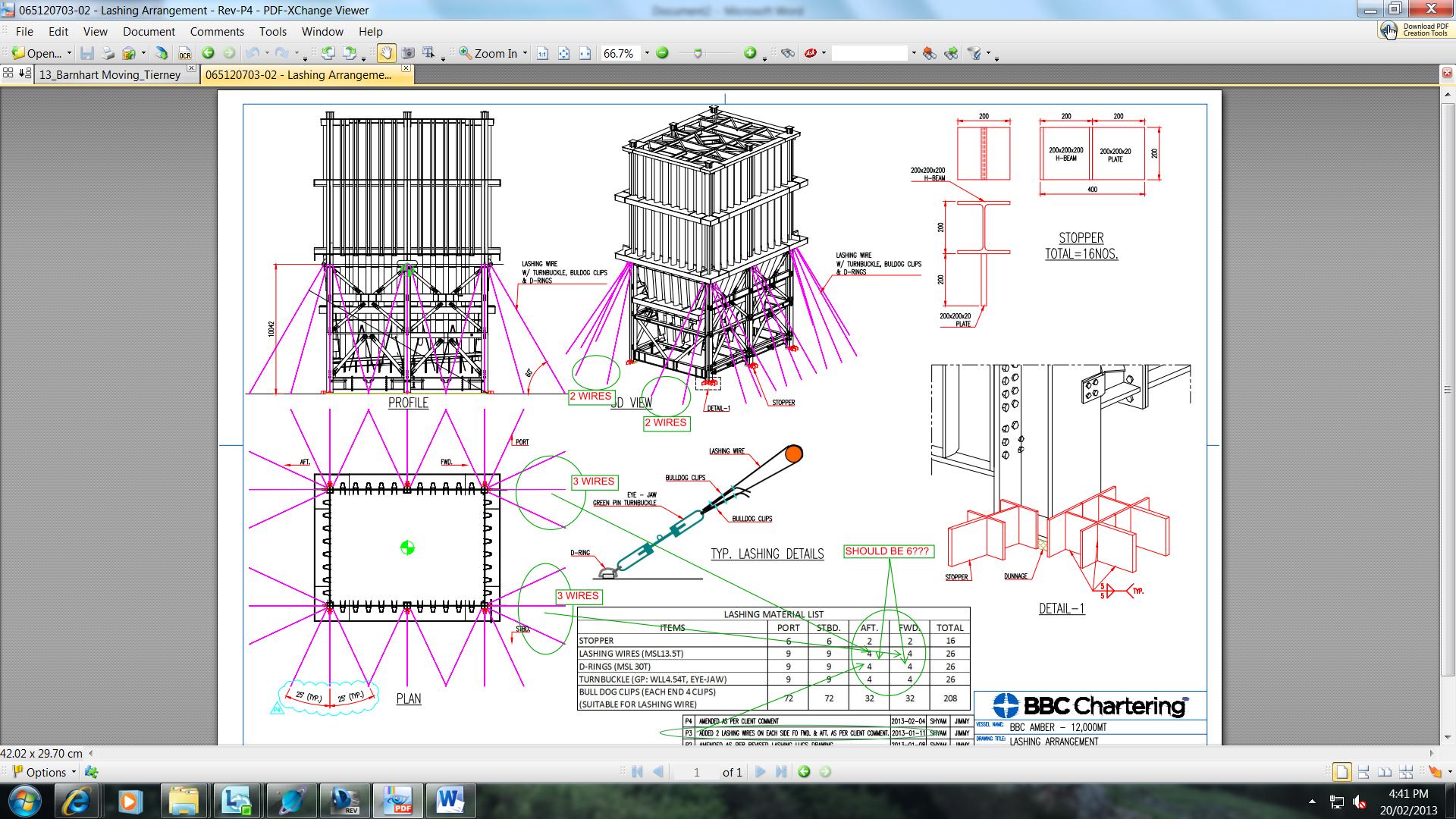Click the green Zoom In plus button
Viewport: 1456px width, 819px height.
click(x=749, y=53)
